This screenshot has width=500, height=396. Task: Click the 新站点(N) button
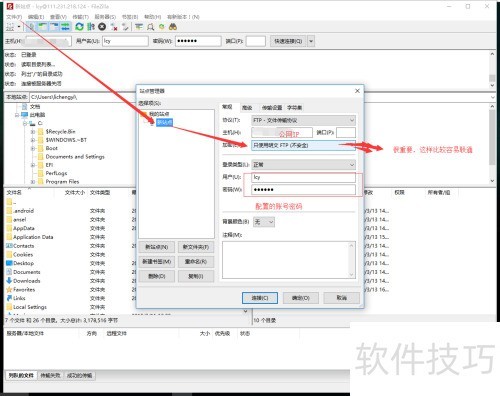point(157,247)
